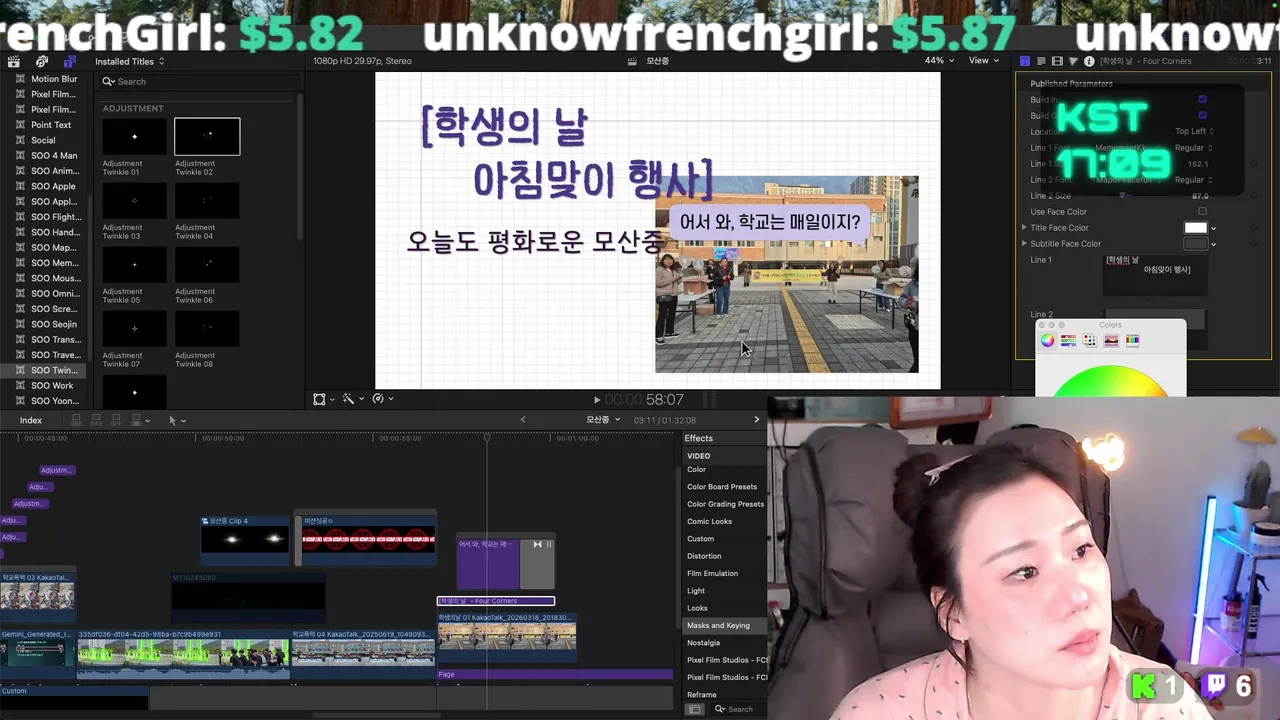The height and width of the screenshot is (720, 1280).
Task: Select the Social title category
Action: coord(43,140)
